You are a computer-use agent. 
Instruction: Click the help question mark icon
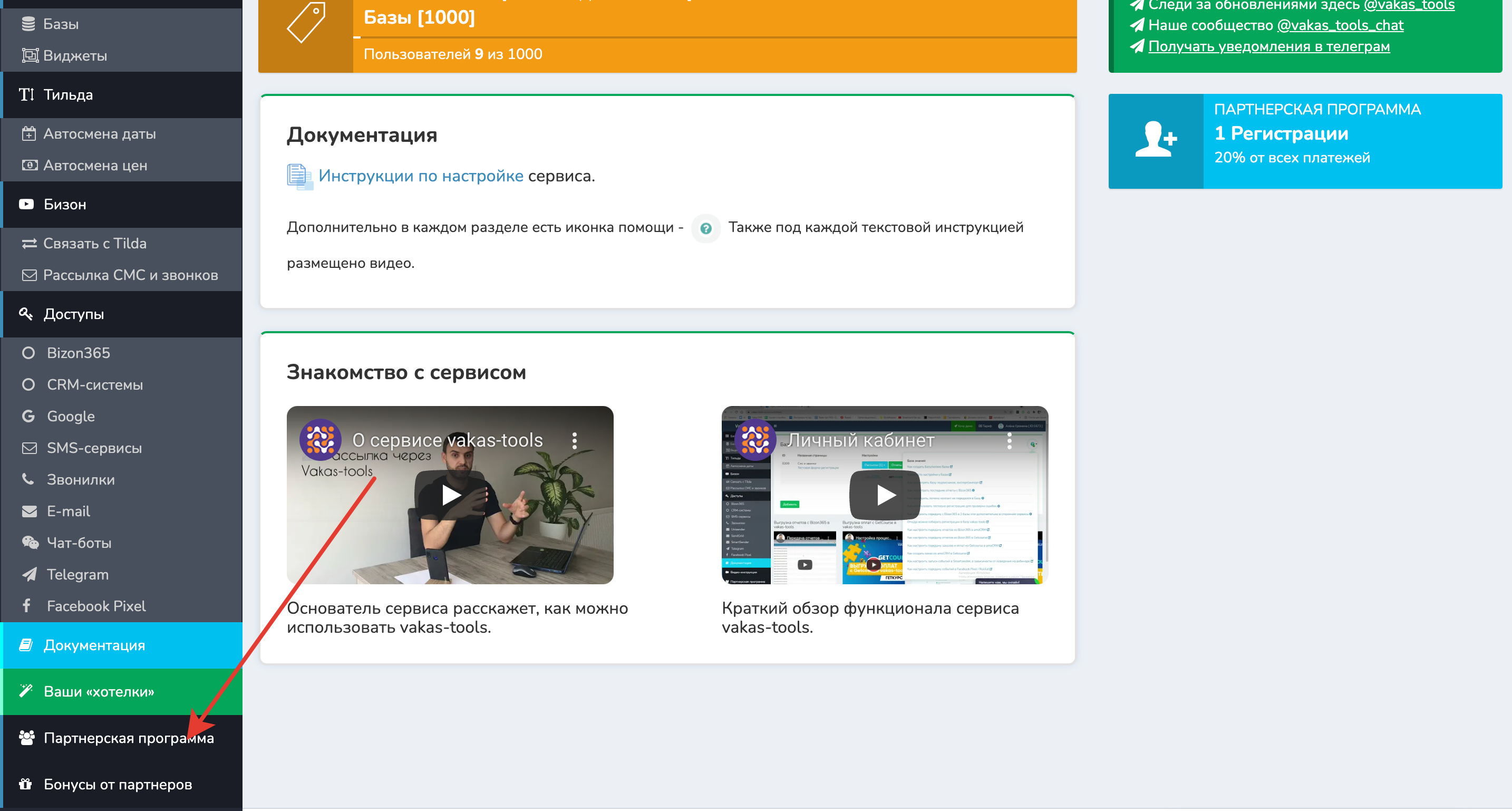(705, 228)
